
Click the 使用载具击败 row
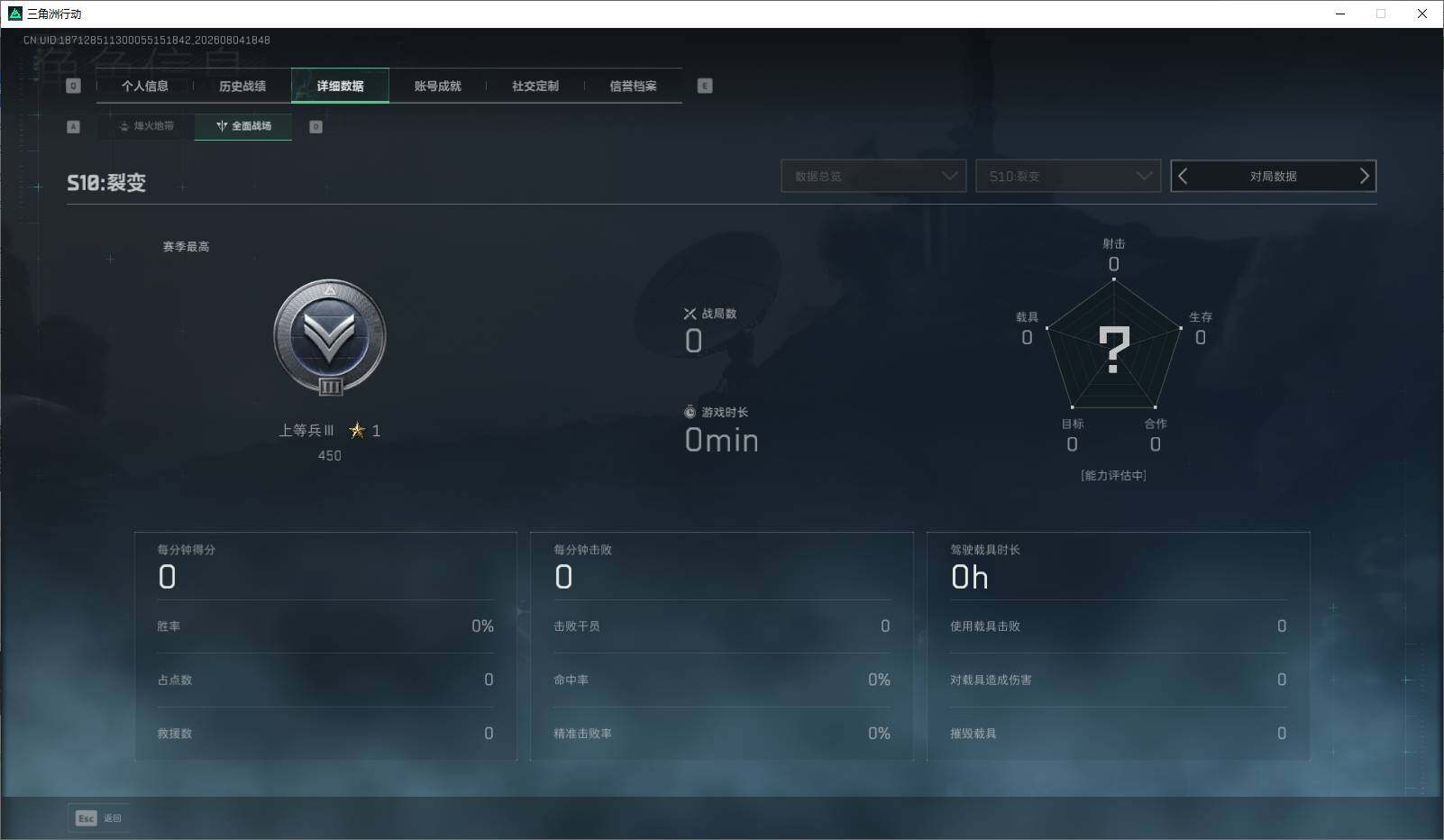1119,626
